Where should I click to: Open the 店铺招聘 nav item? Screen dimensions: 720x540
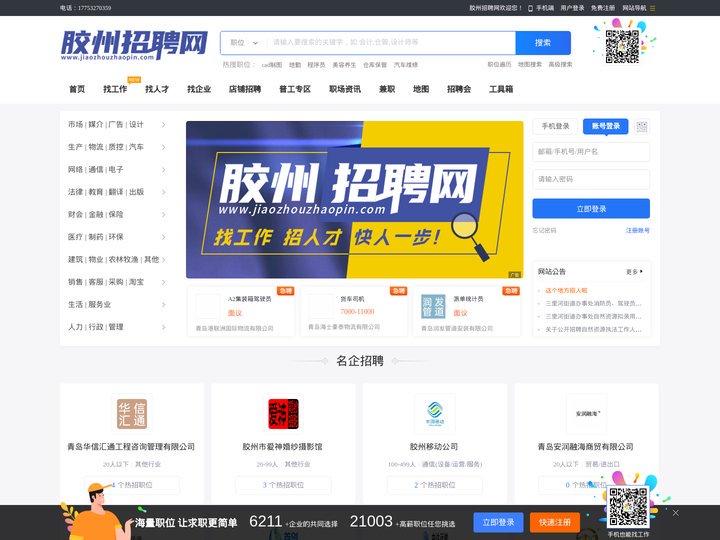coord(245,89)
